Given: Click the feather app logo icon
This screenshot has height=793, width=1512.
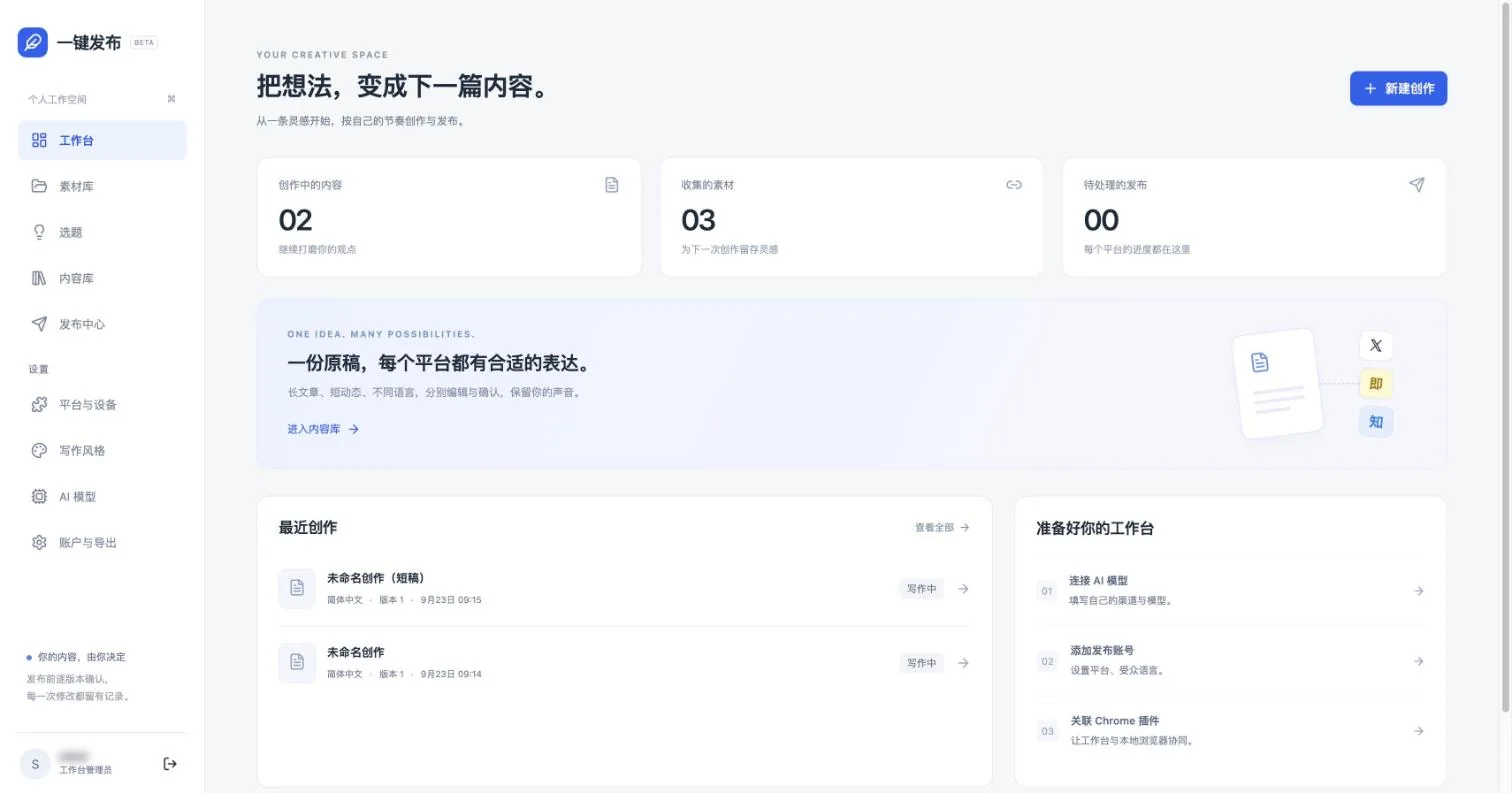Looking at the screenshot, I should click(33, 42).
